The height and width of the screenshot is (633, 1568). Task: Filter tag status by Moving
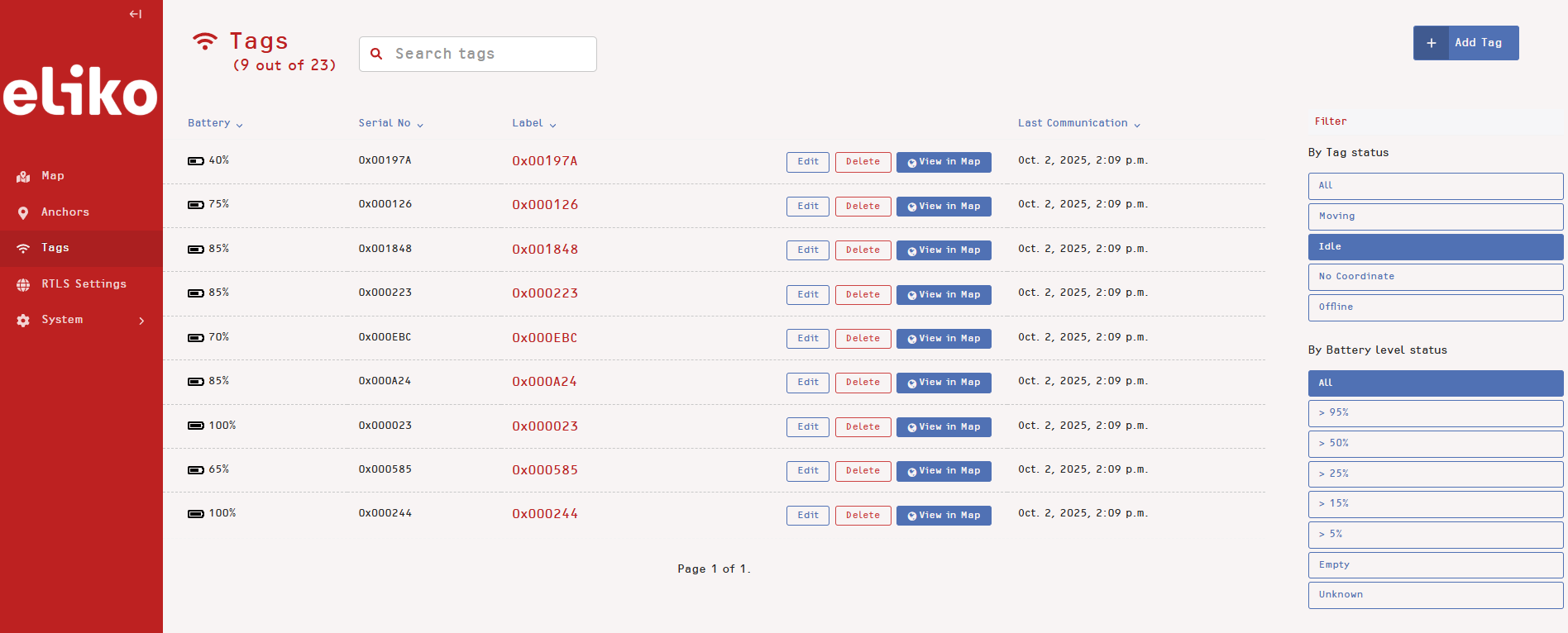[x=1435, y=217]
